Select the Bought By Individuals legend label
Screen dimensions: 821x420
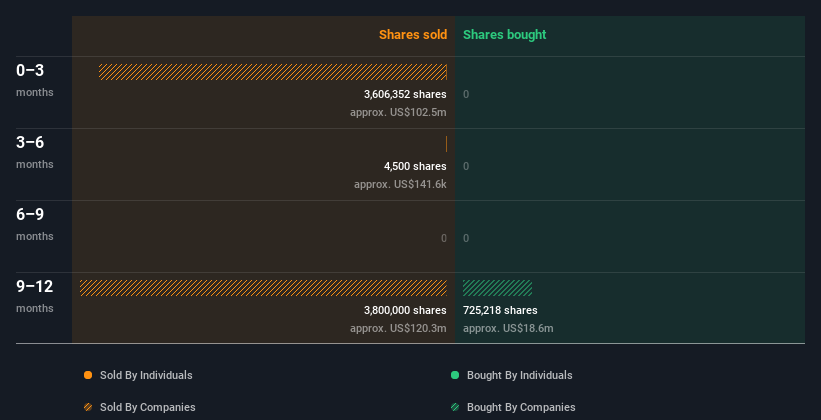(519, 375)
